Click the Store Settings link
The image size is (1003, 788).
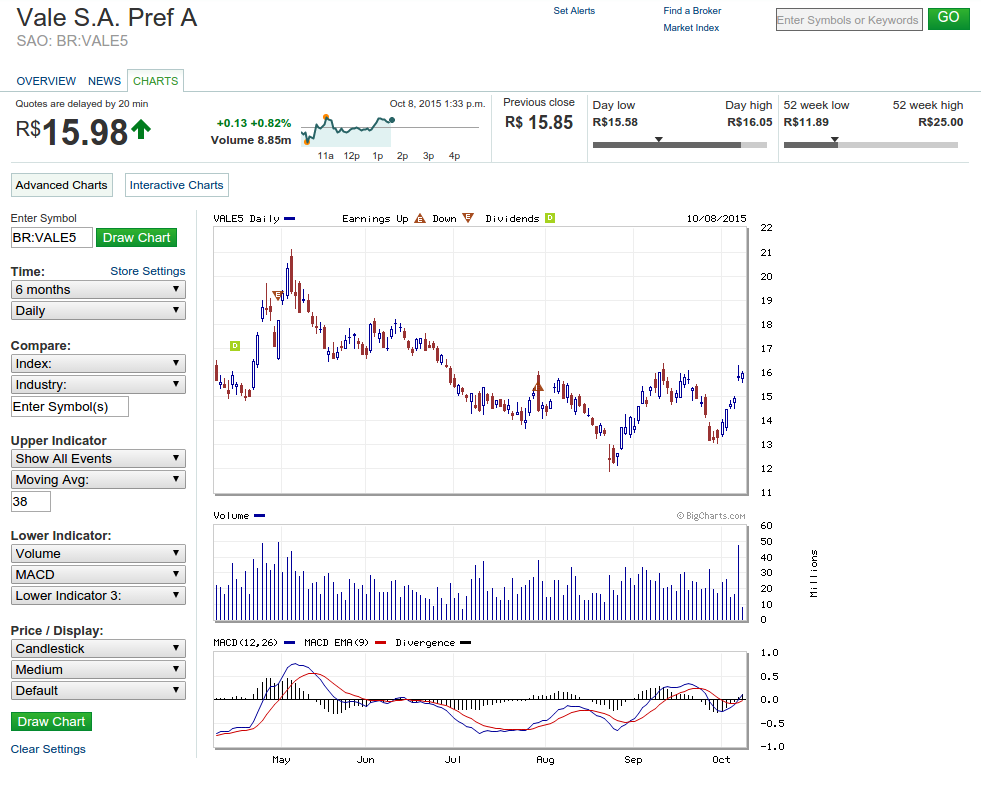[147, 271]
